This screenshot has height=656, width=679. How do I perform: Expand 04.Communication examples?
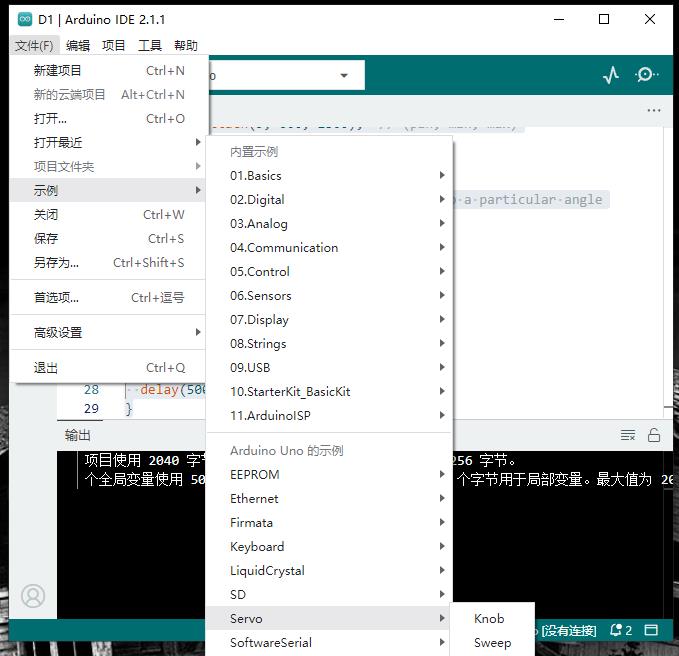tap(329, 248)
